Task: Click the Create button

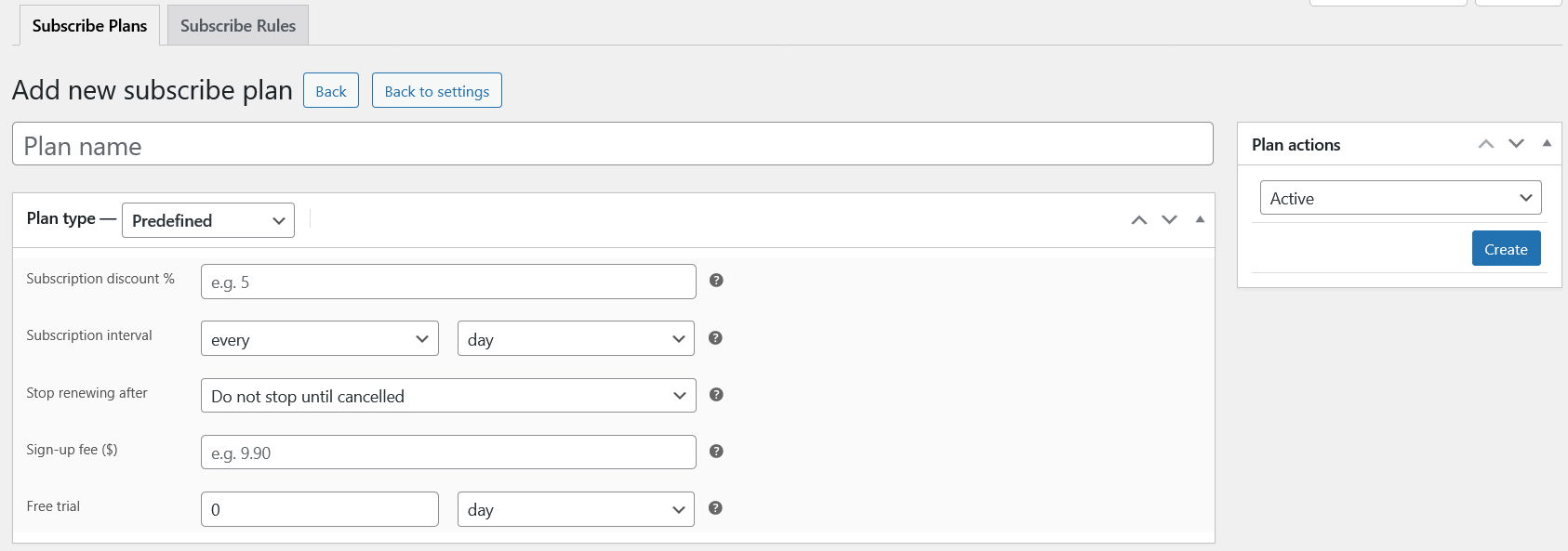Action: (x=1506, y=249)
